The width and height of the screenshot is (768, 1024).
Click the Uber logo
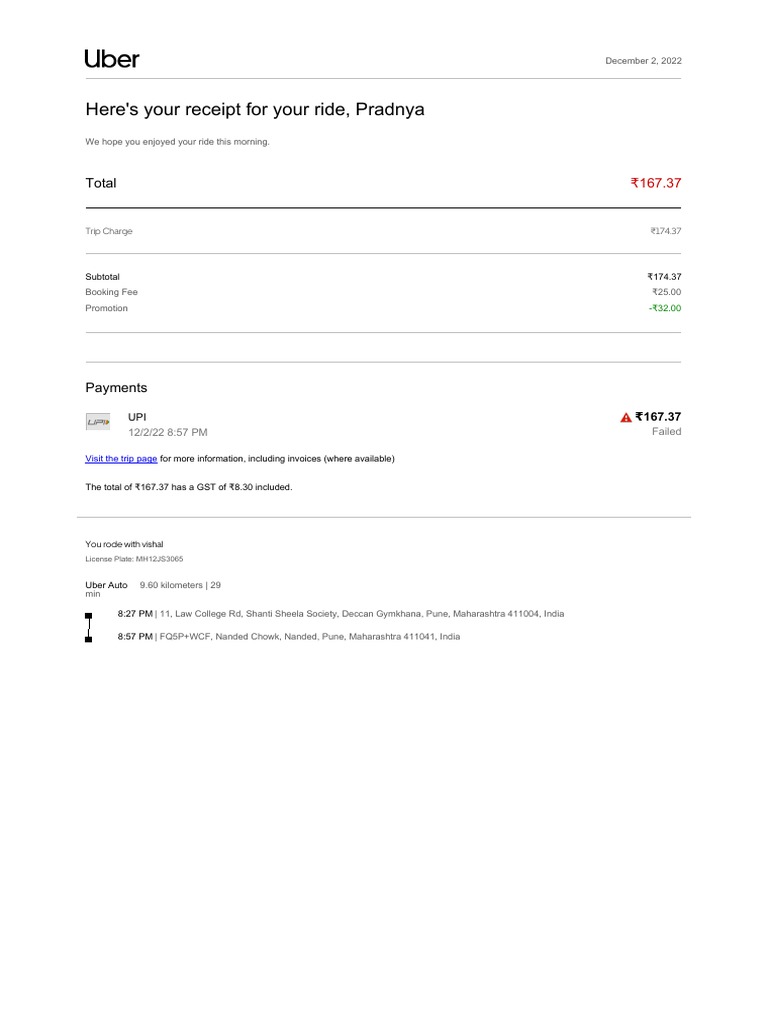112,59
